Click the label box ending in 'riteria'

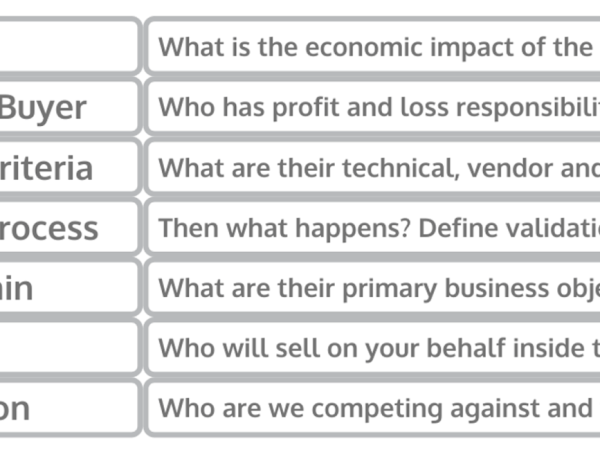tap(70, 167)
